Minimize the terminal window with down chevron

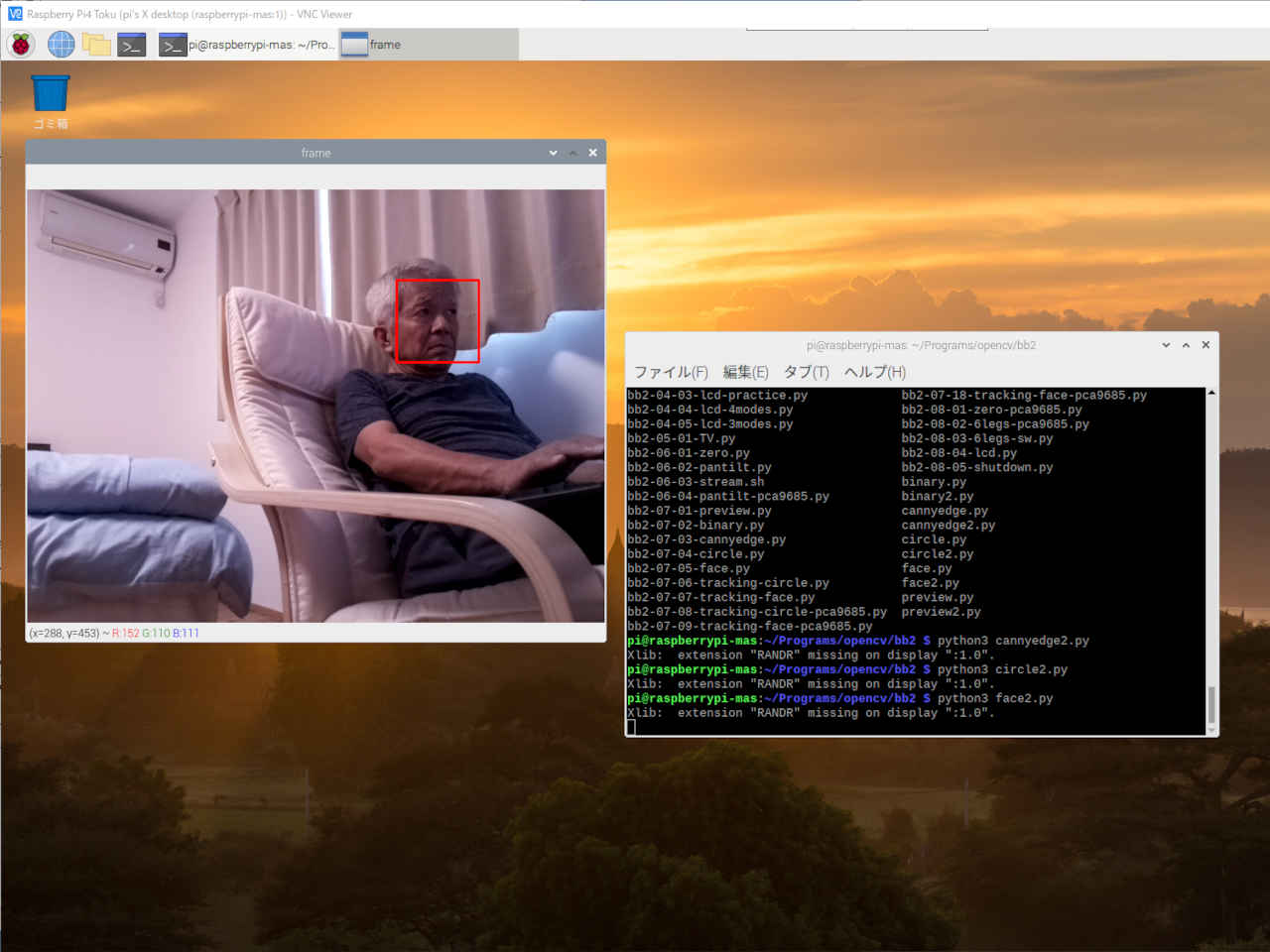point(1166,345)
